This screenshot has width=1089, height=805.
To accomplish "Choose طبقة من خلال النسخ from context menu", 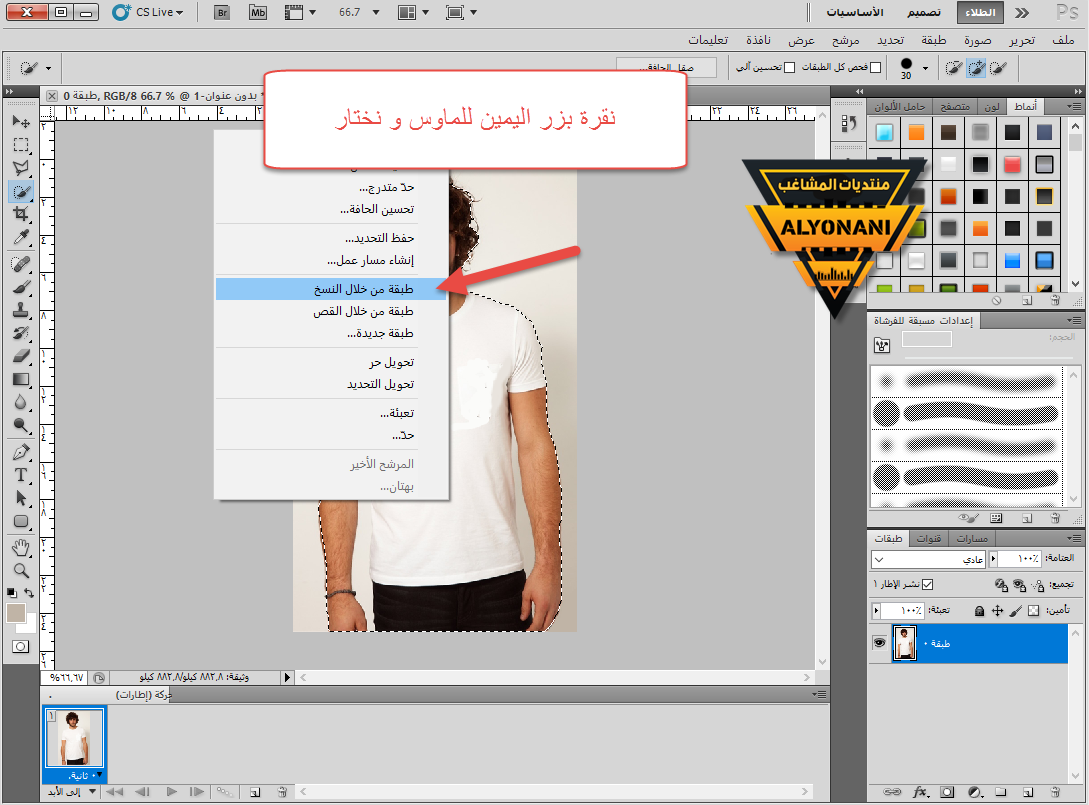I will point(363,289).
